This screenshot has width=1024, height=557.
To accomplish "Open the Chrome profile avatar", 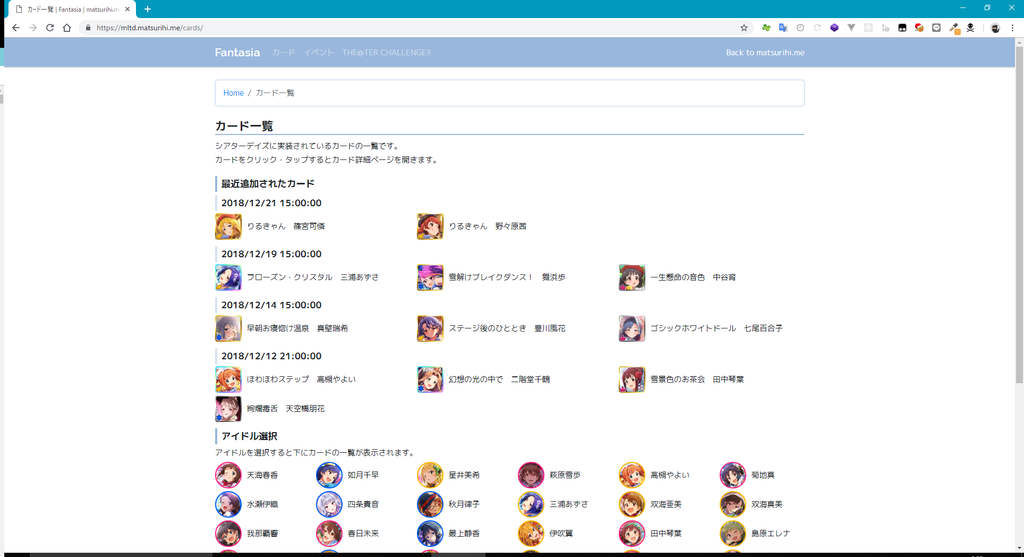I will pos(995,28).
